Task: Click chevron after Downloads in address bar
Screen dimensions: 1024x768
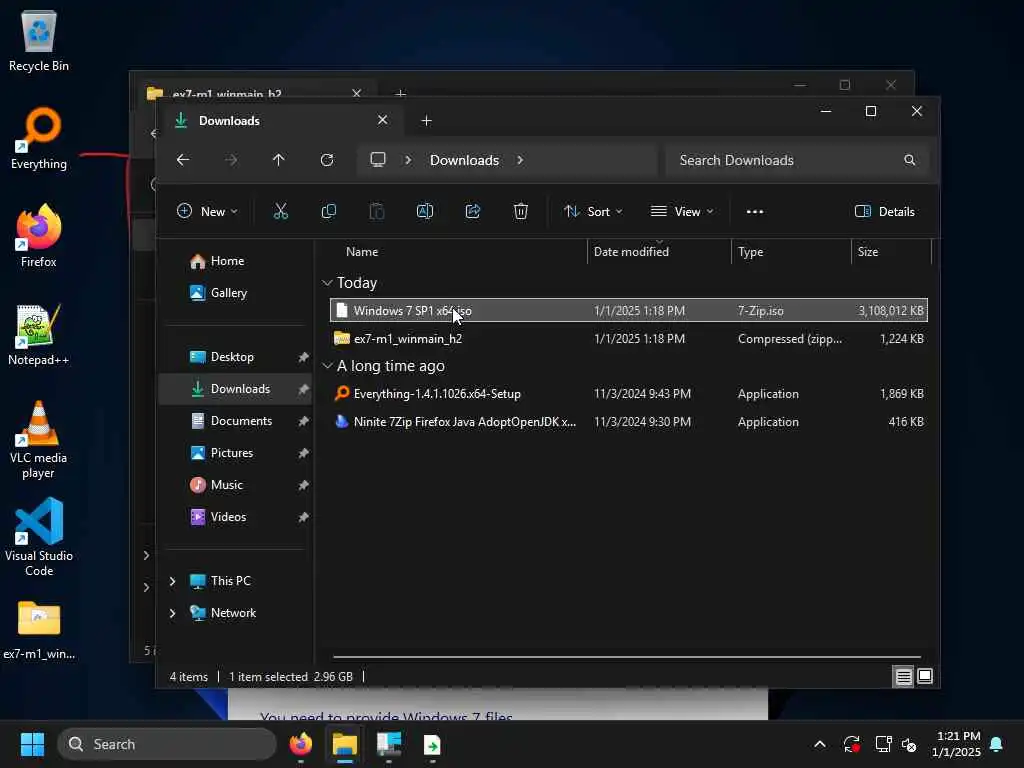Action: (520, 160)
